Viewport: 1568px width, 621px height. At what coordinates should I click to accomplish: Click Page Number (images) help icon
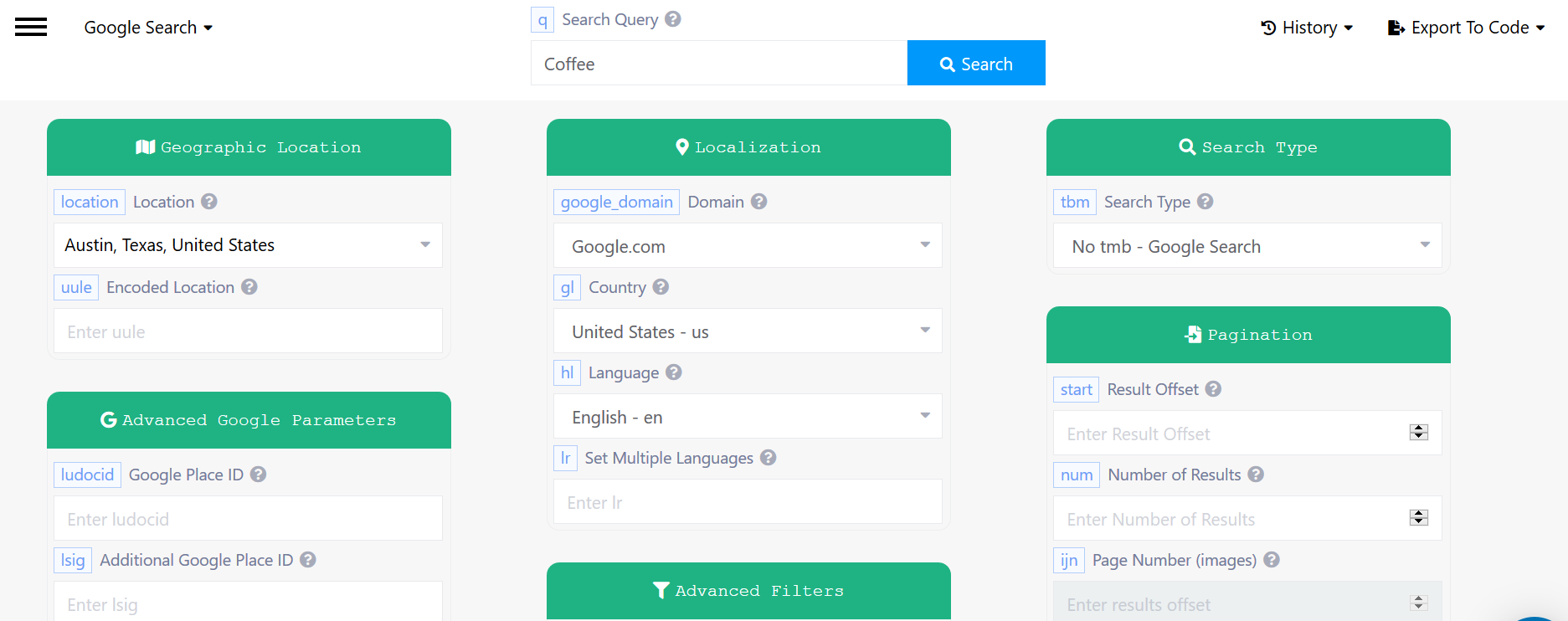[x=1272, y=560]
